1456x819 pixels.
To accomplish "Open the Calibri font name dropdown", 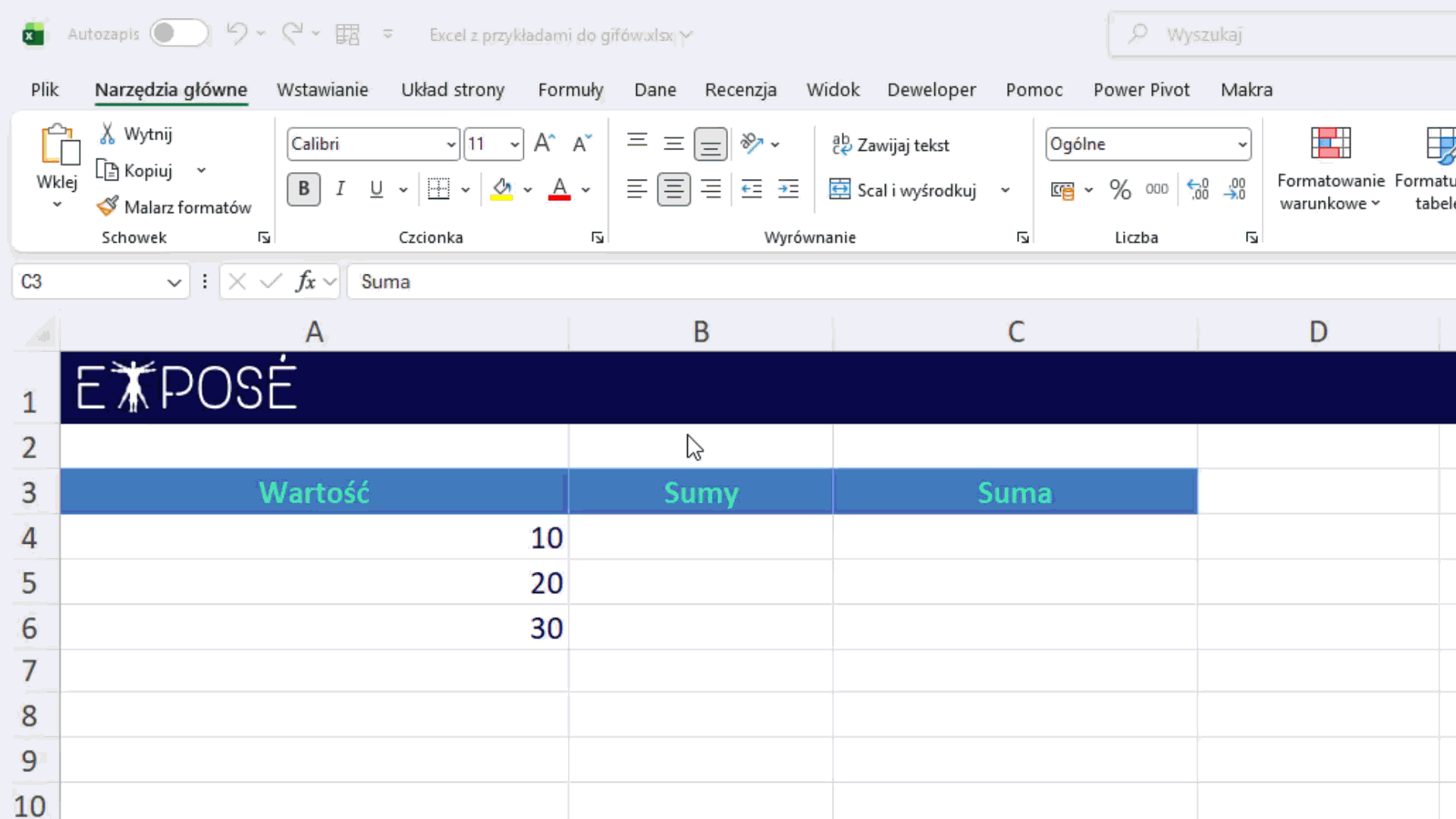I will point(450,144).
